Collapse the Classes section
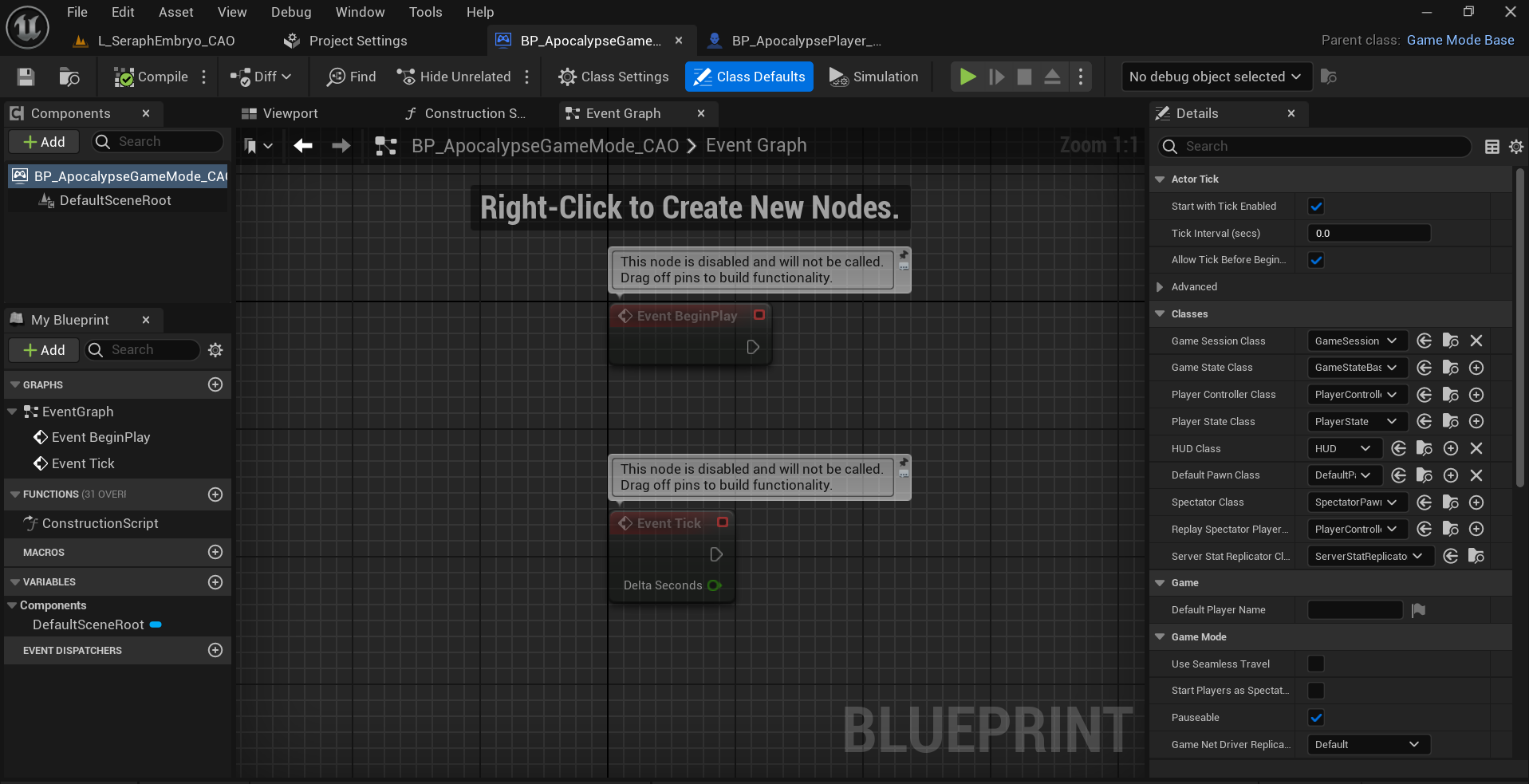This screenshot has width=1529, height=784. 1160,314
